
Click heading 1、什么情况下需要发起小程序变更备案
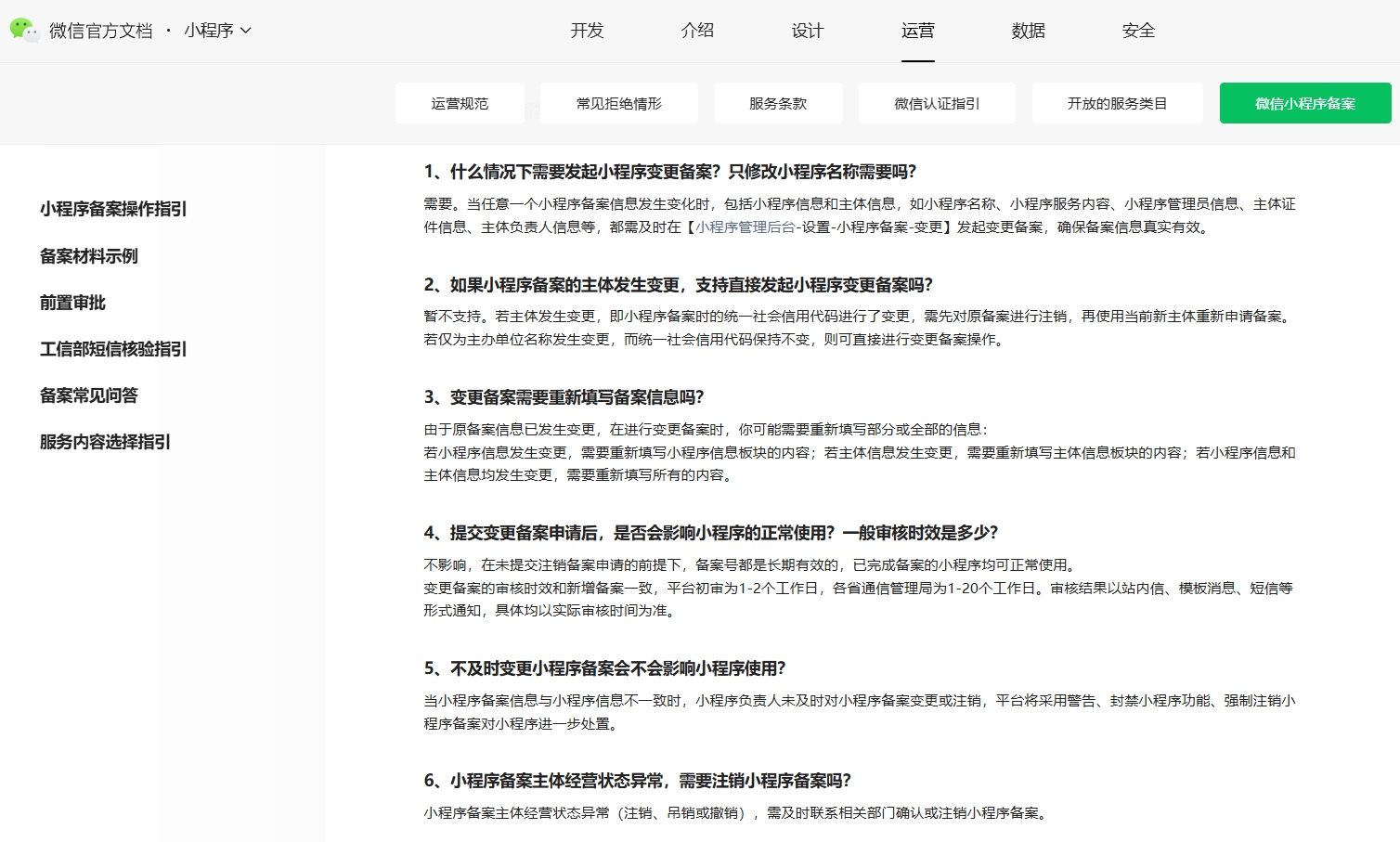pyautogui.click(x=670, y=172)
